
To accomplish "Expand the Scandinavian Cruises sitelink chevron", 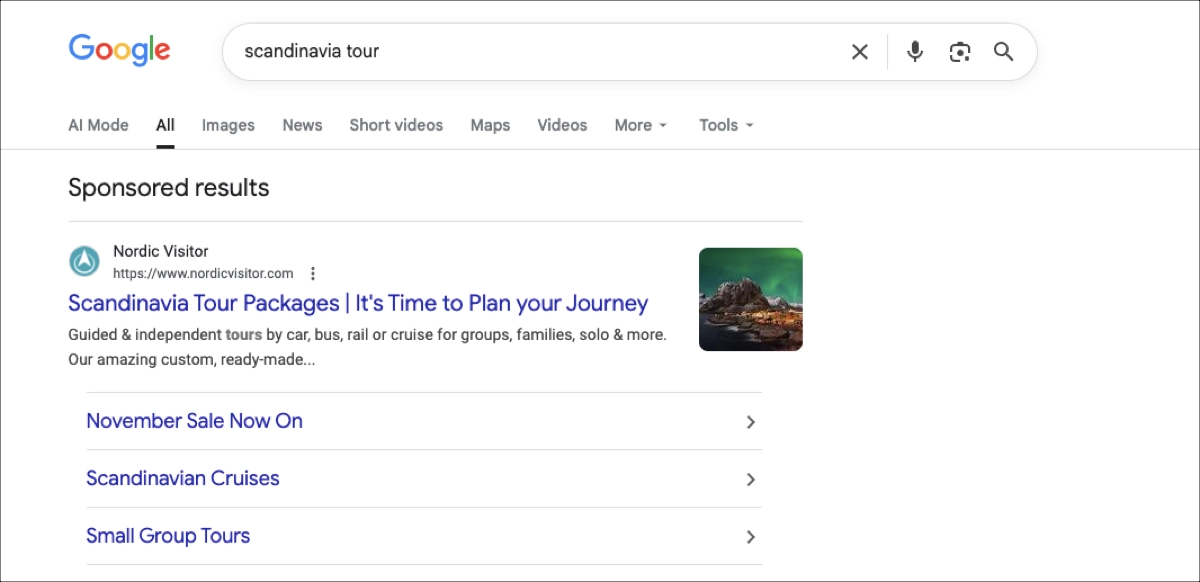I will pos(750,479).
